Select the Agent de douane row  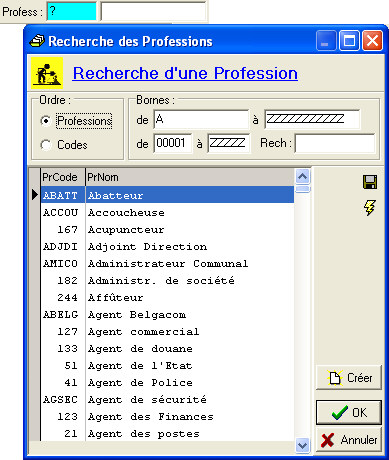pos(167,348)
